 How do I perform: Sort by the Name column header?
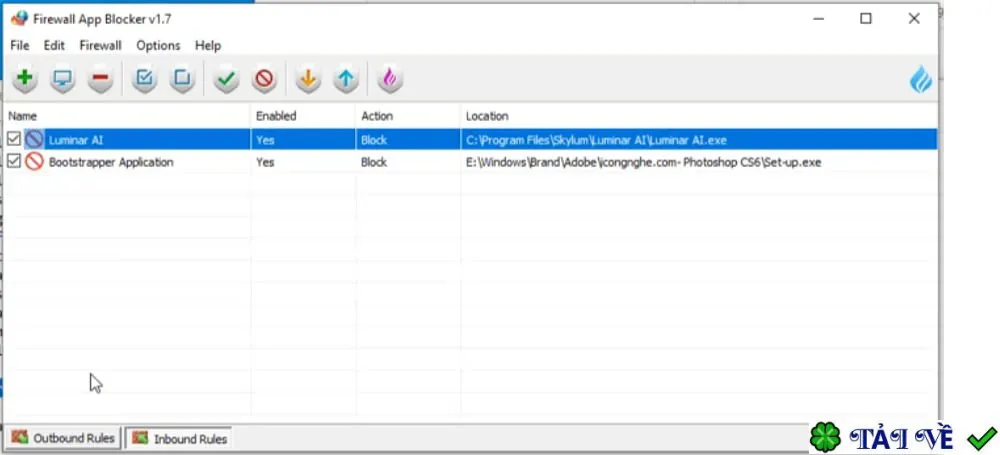(x=127, y=116)
